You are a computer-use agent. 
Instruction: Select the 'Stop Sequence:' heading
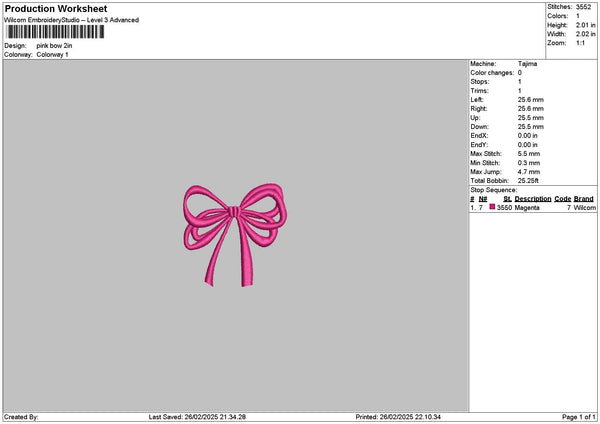(x=494, y=190)
